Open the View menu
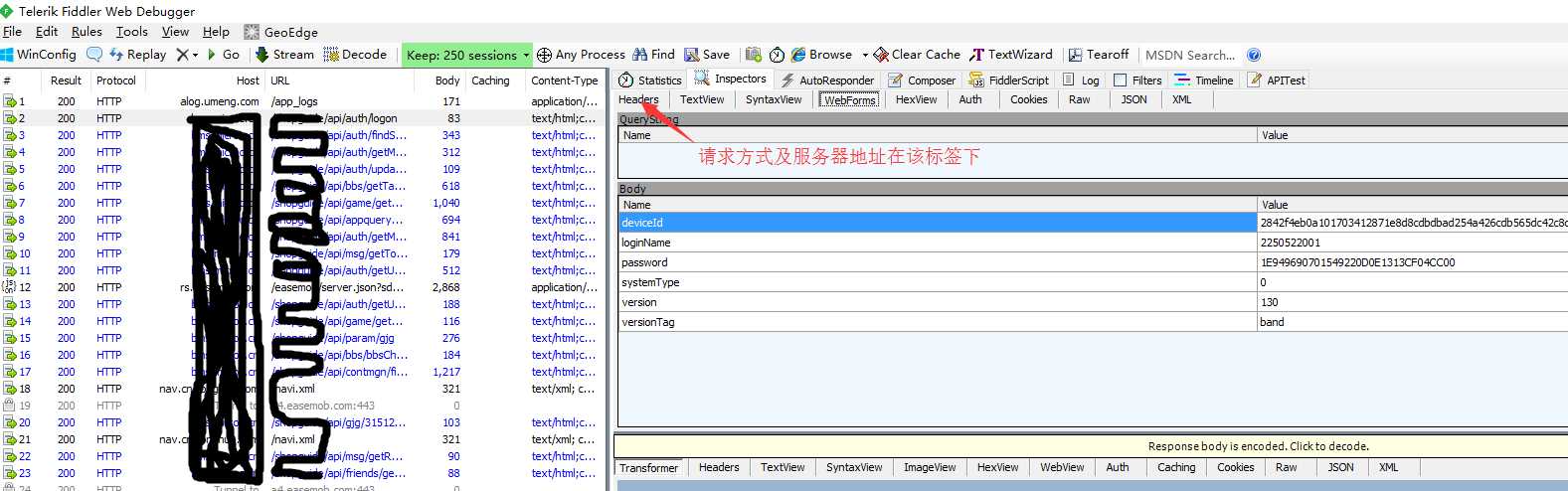 click(x=175, y=32)
